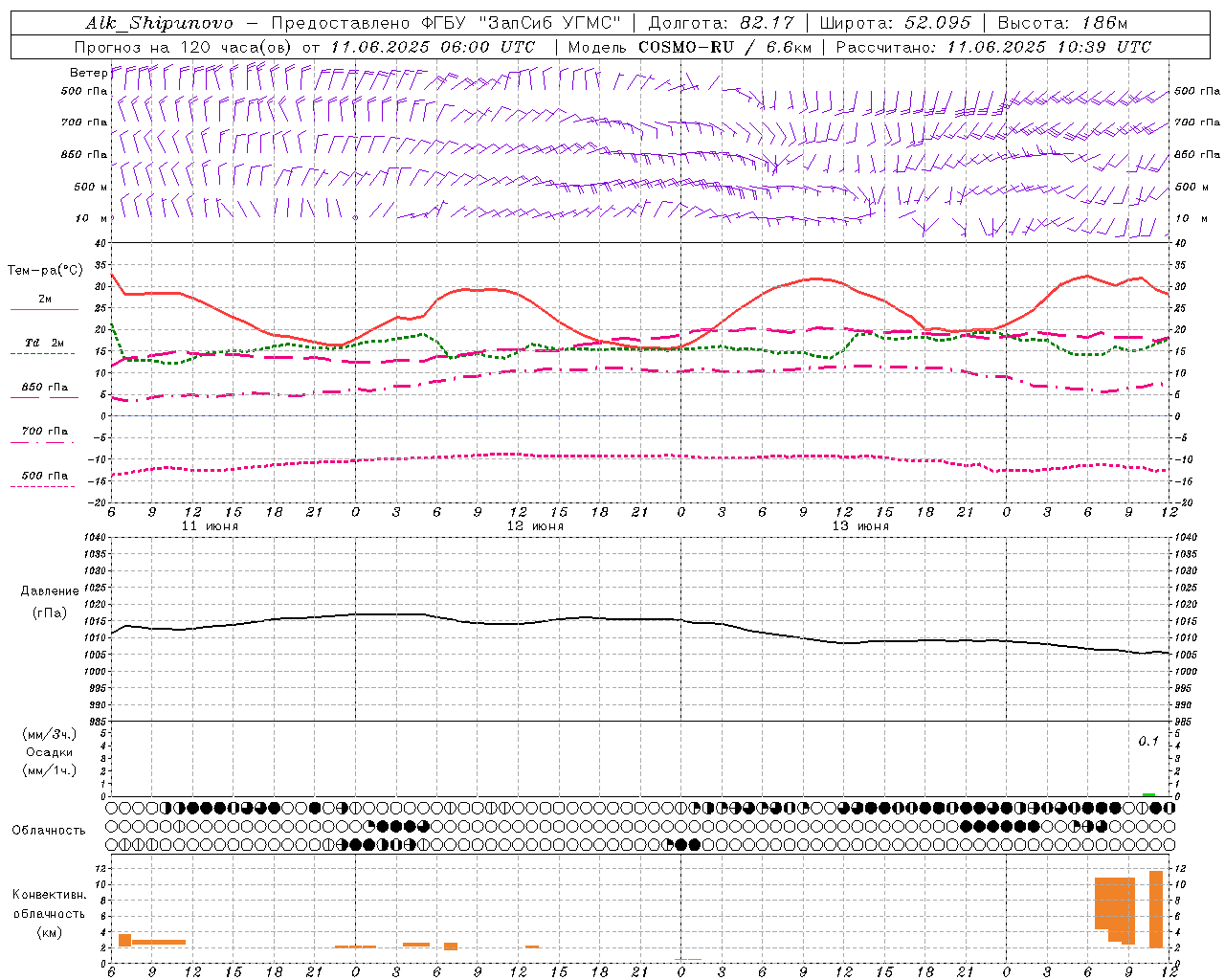
Task: Click the Осадки section label
Action: click(x=50, y=752)
